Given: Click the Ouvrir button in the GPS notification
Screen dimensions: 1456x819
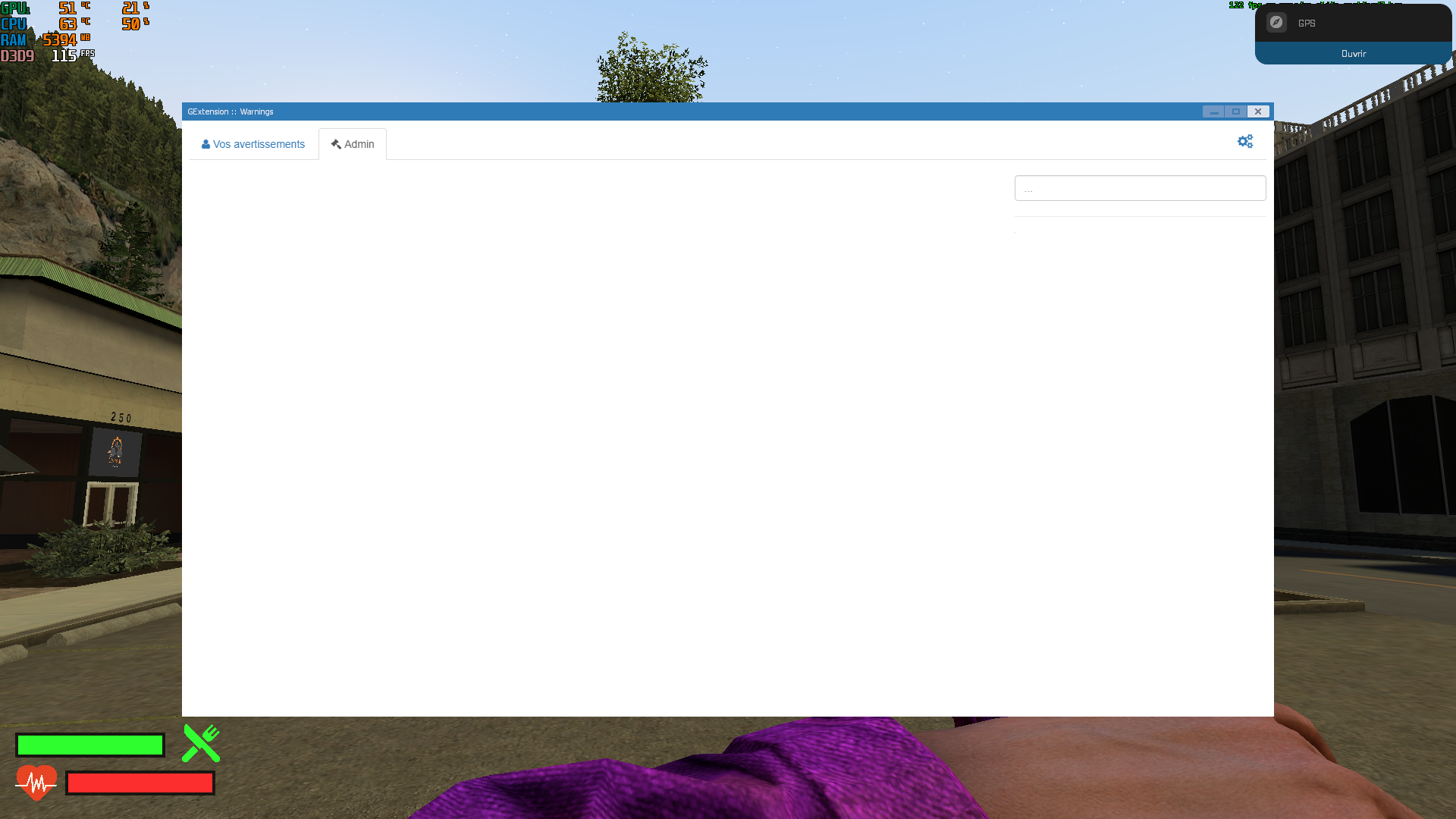Looking at the screenshot, I should tap(1353, 54).
